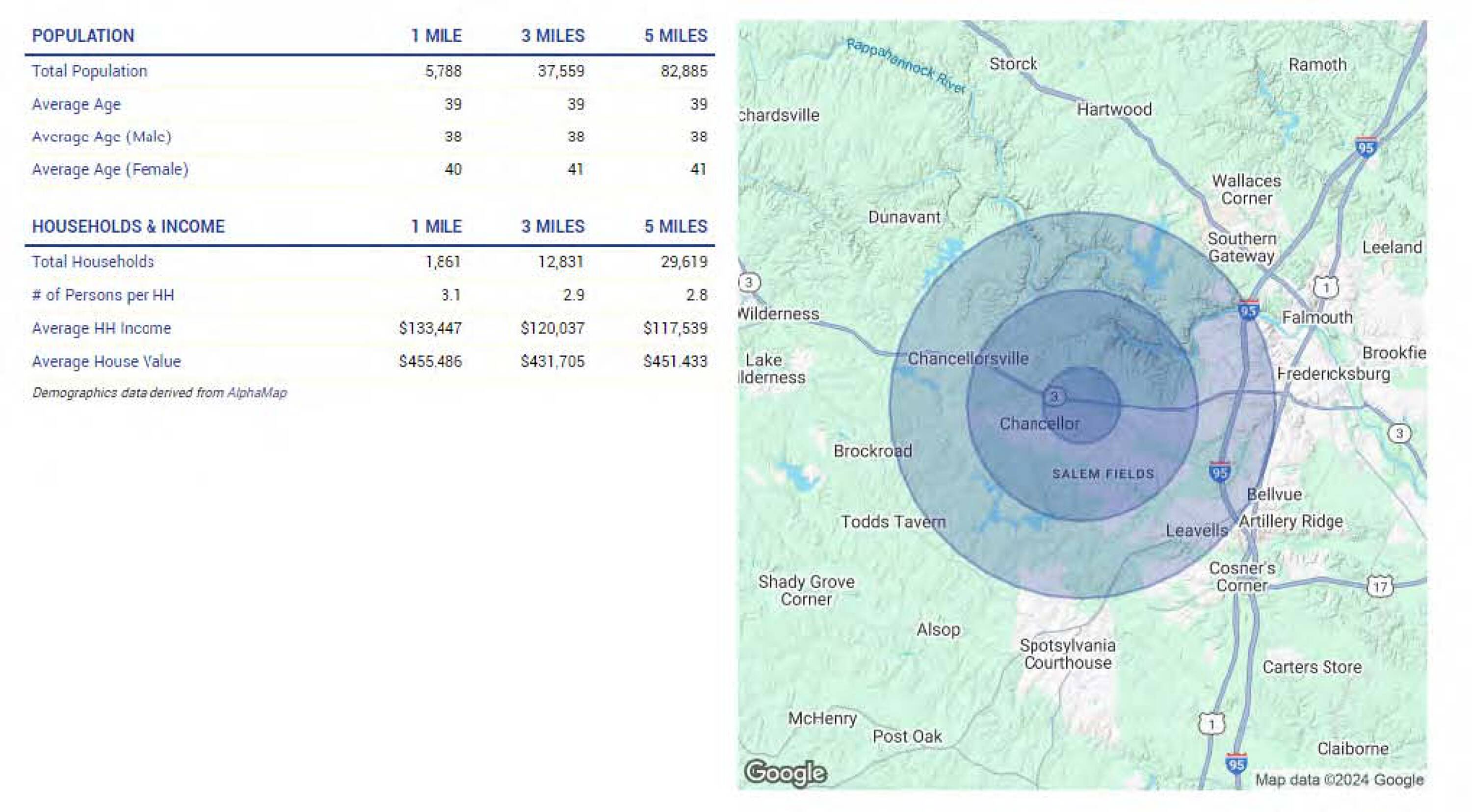Open the AlphaMap source link
Viewport: 1472px width, 812px height.
tap(257, 393)
